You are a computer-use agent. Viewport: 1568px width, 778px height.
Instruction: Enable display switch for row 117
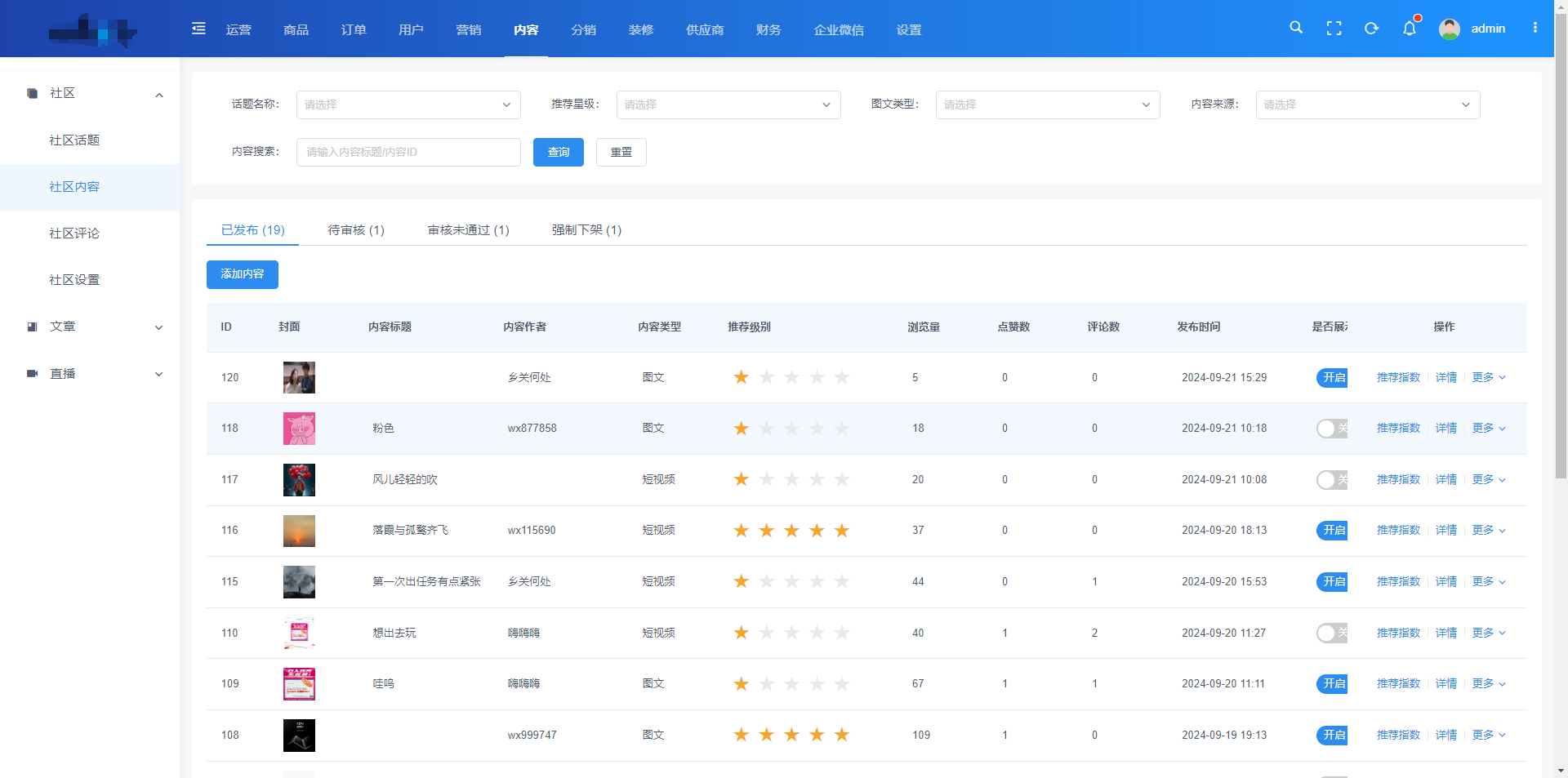click(x=1332, y=479)
